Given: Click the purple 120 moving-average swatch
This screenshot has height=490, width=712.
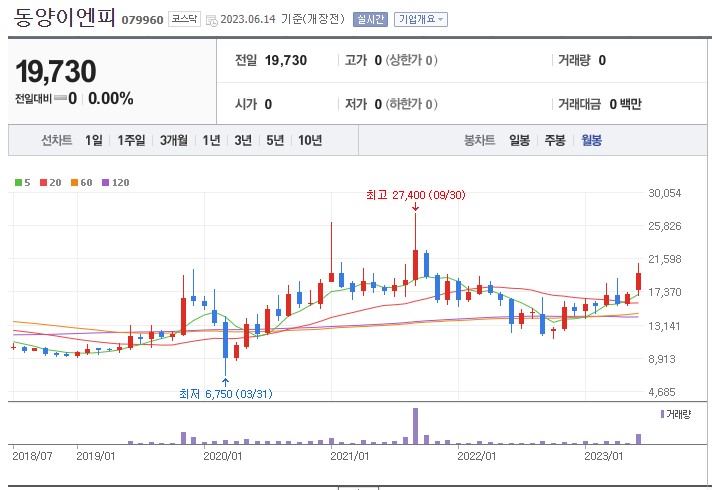Looking at the screenshot, I should (105, 183).
